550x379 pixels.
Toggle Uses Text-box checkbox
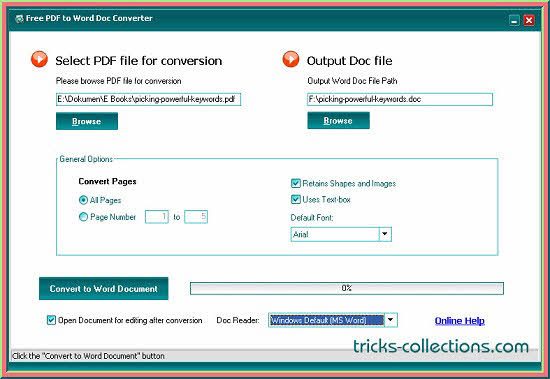tap(296, 199)
